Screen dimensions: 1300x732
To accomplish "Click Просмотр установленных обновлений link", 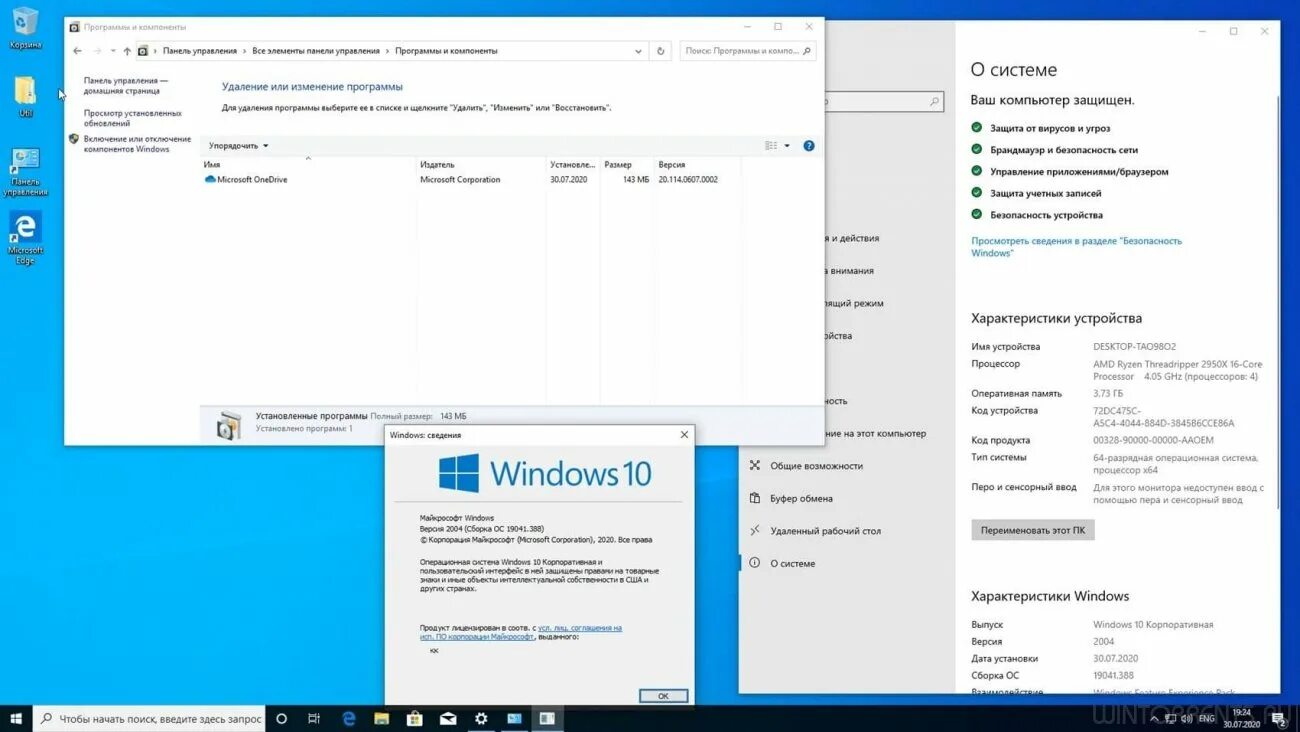I will [x=133, y=118].
